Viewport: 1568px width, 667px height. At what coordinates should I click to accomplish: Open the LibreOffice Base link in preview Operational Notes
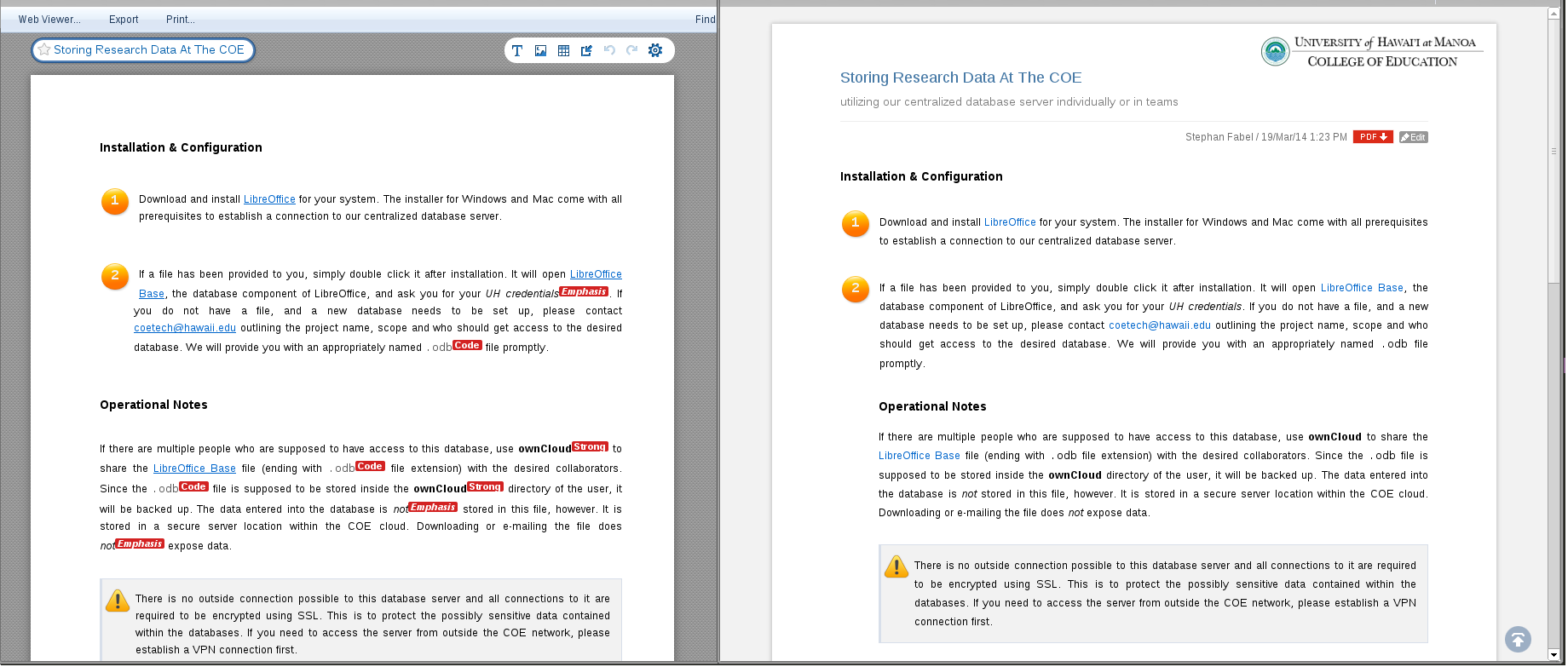(x=919, y=456)
